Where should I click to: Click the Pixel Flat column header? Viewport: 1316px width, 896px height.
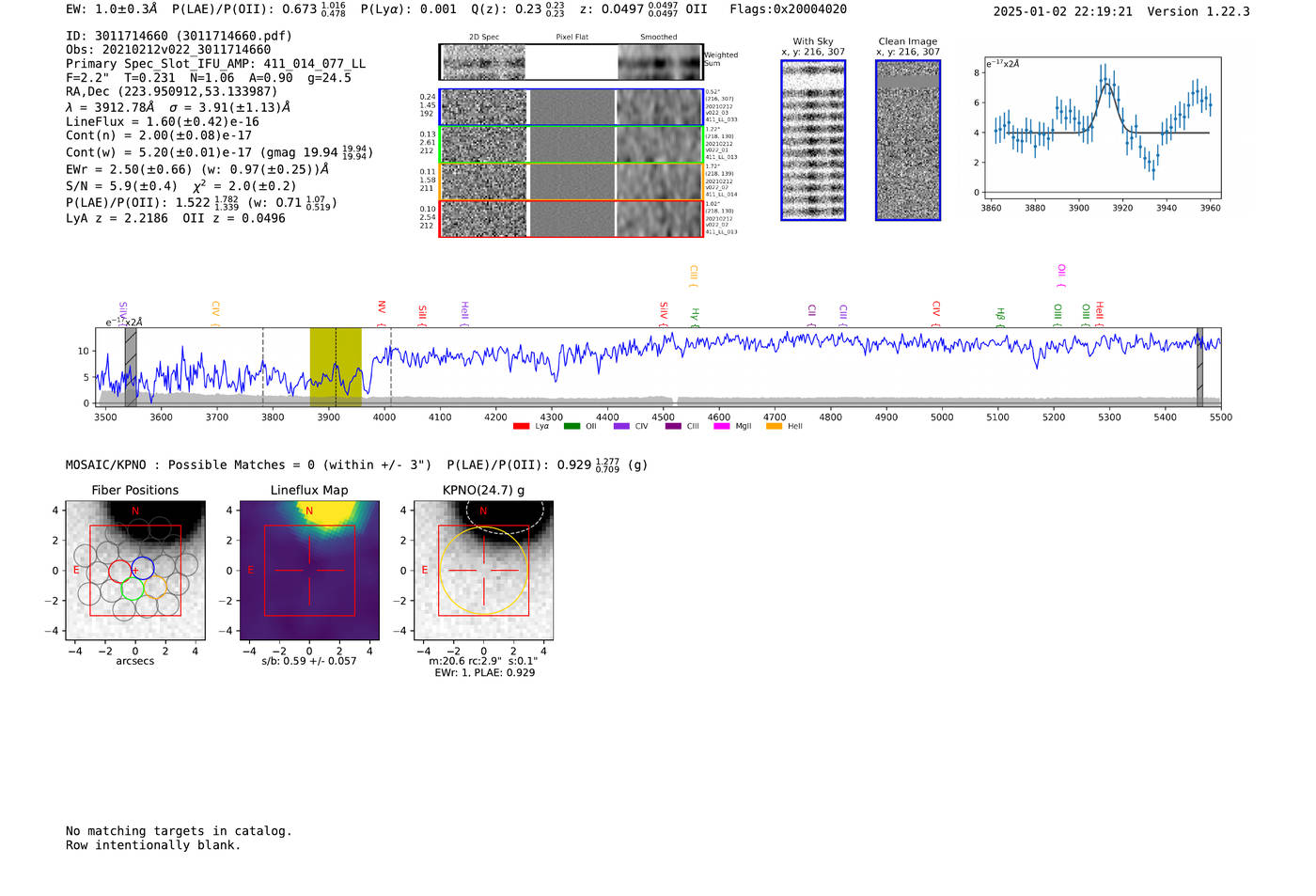572,37
